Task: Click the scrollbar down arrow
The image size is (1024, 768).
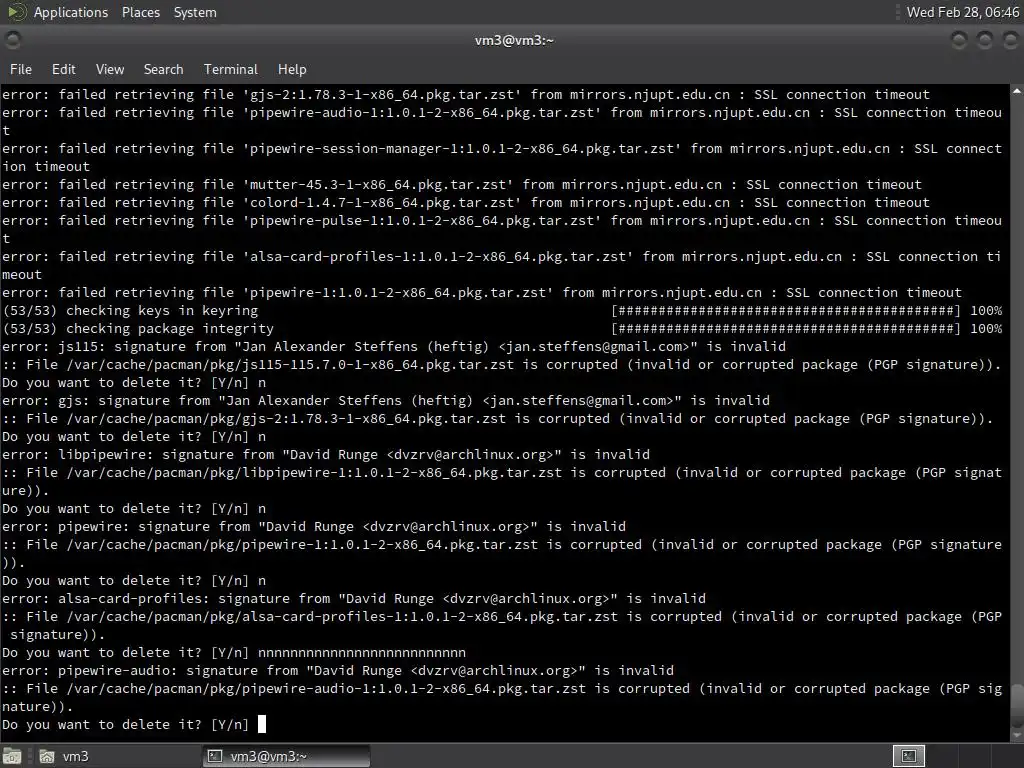Action: [x=1017, y=735]
